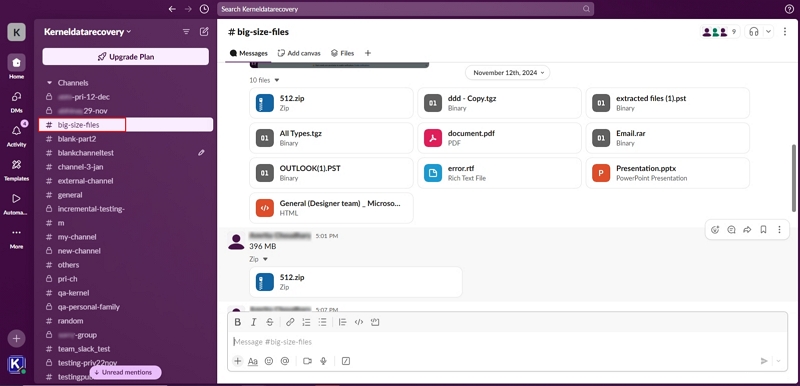800x386 pixels.
Task: Open the November 12th, 2024 date dropdown
Action: 508,73
